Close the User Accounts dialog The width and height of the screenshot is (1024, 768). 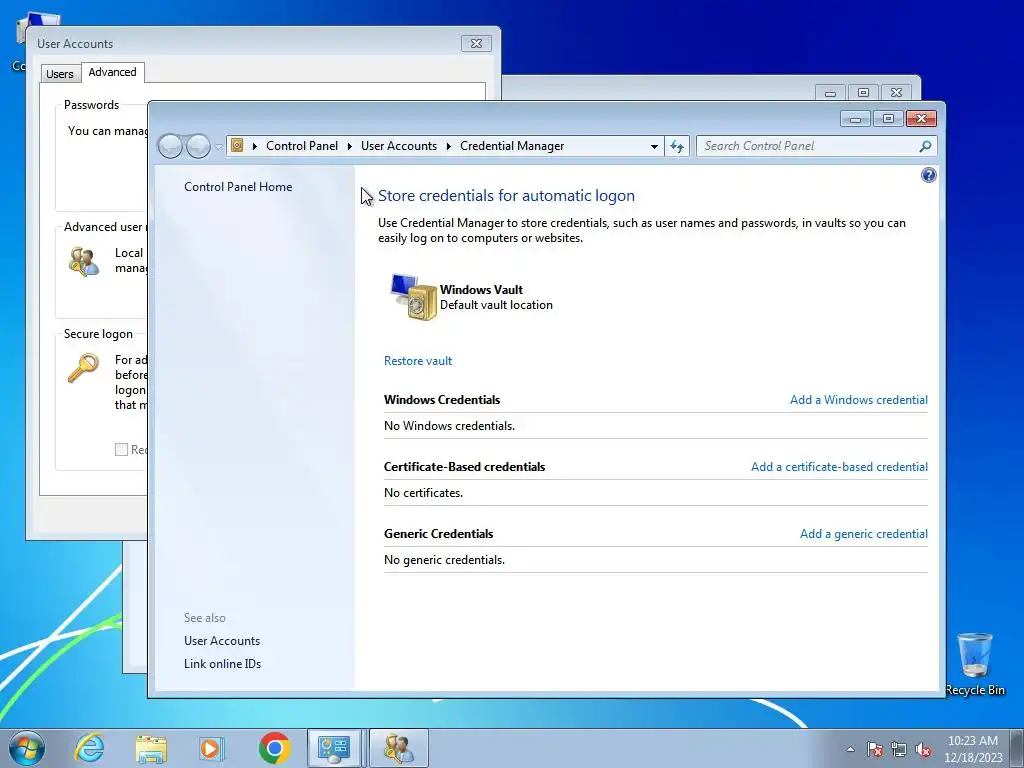476,44
